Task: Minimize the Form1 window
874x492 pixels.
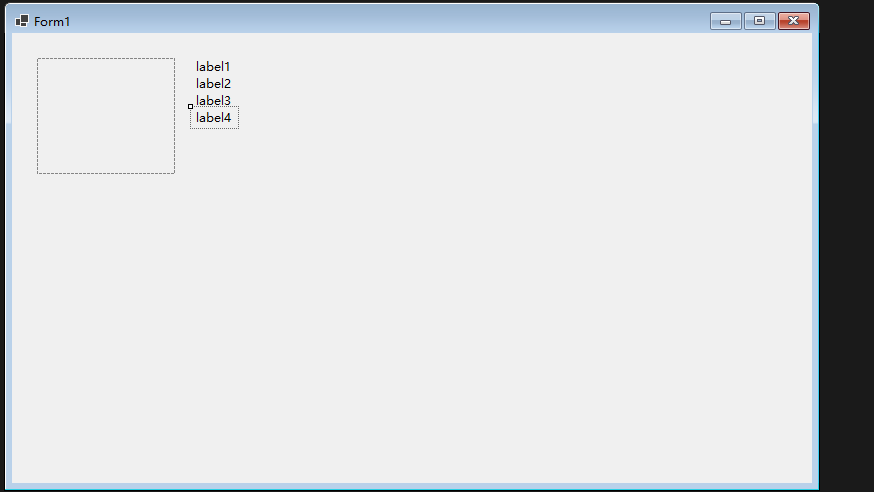Action: pos(725,21)
